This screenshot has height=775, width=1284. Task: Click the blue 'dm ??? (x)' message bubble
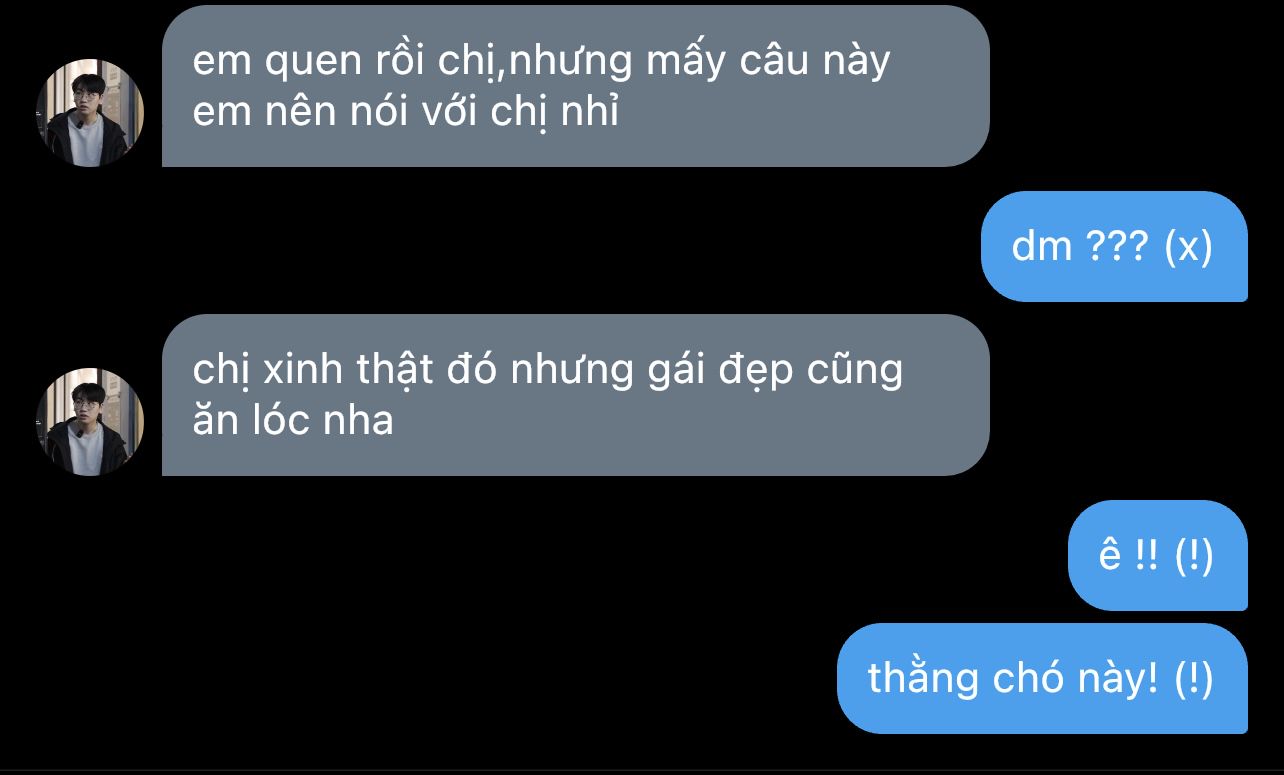(x=1114, y=246)
